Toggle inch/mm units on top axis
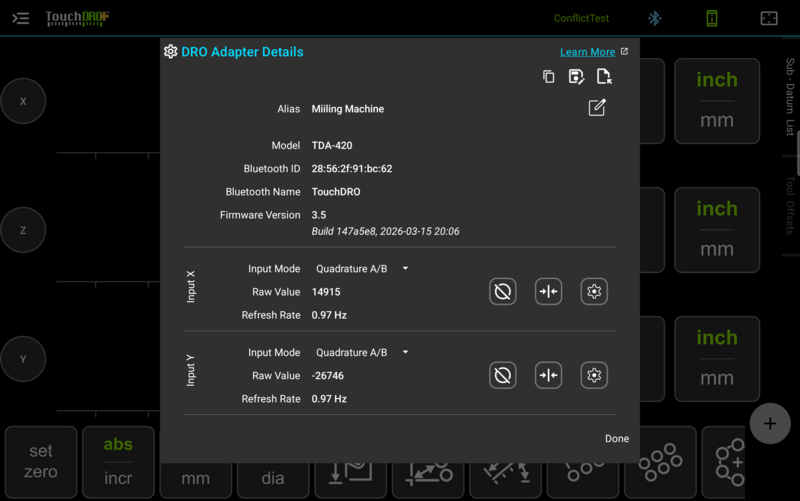The width and height of the screenshot is (800, 501). tap(717, 101)
